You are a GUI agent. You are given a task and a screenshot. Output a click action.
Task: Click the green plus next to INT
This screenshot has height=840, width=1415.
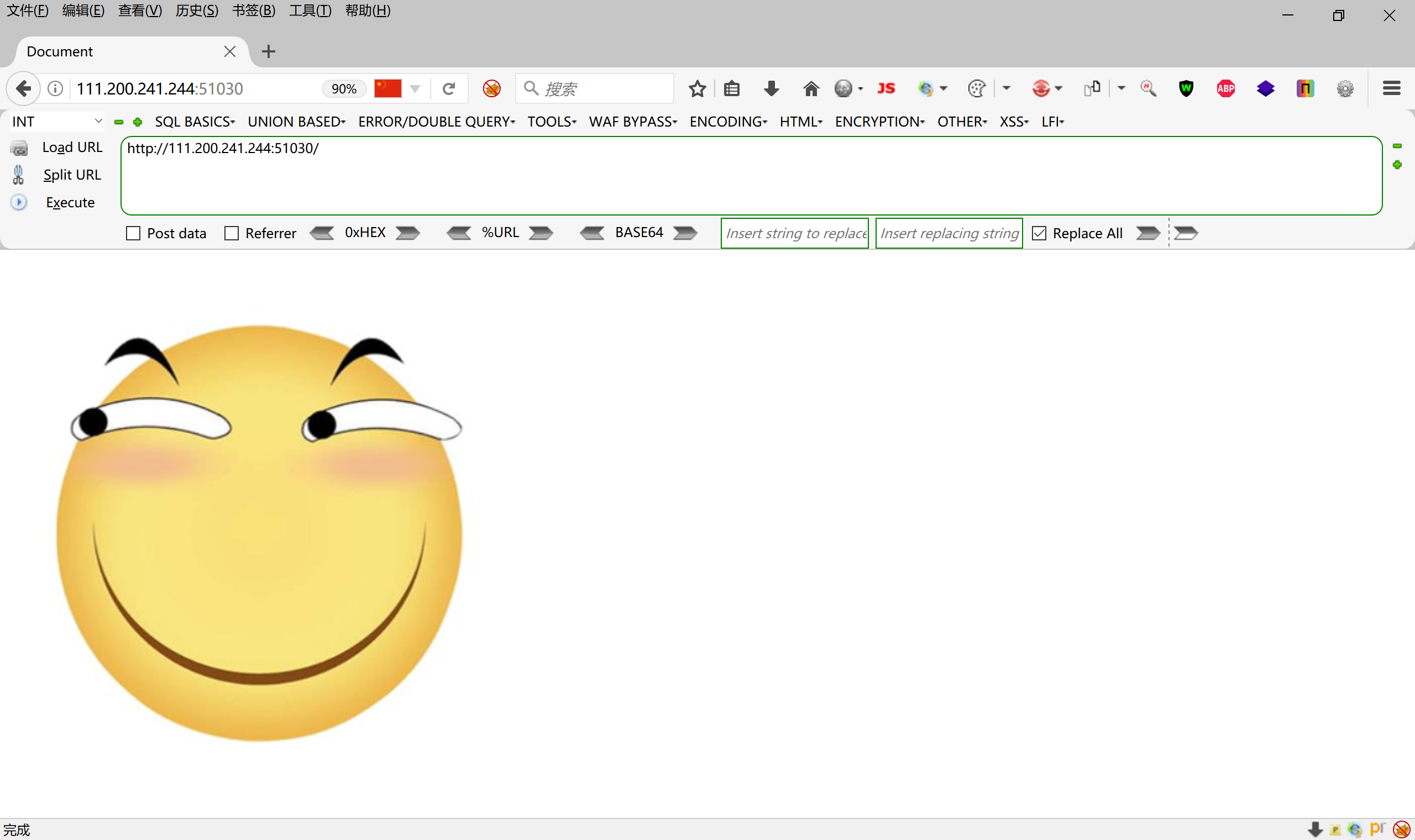coord(138,122)
